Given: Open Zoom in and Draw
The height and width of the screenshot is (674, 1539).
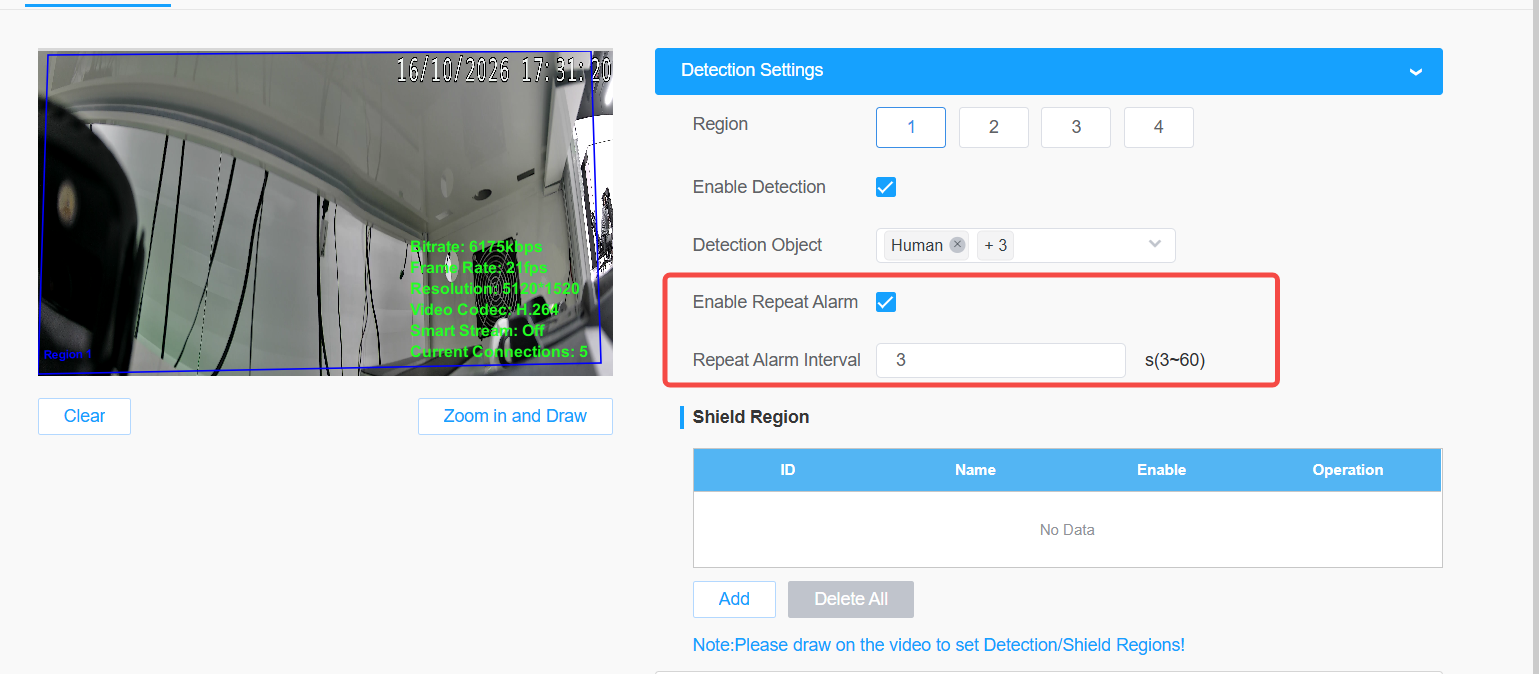Looking at the screenshot, I should pyautogui.click(x=515, y=416).
